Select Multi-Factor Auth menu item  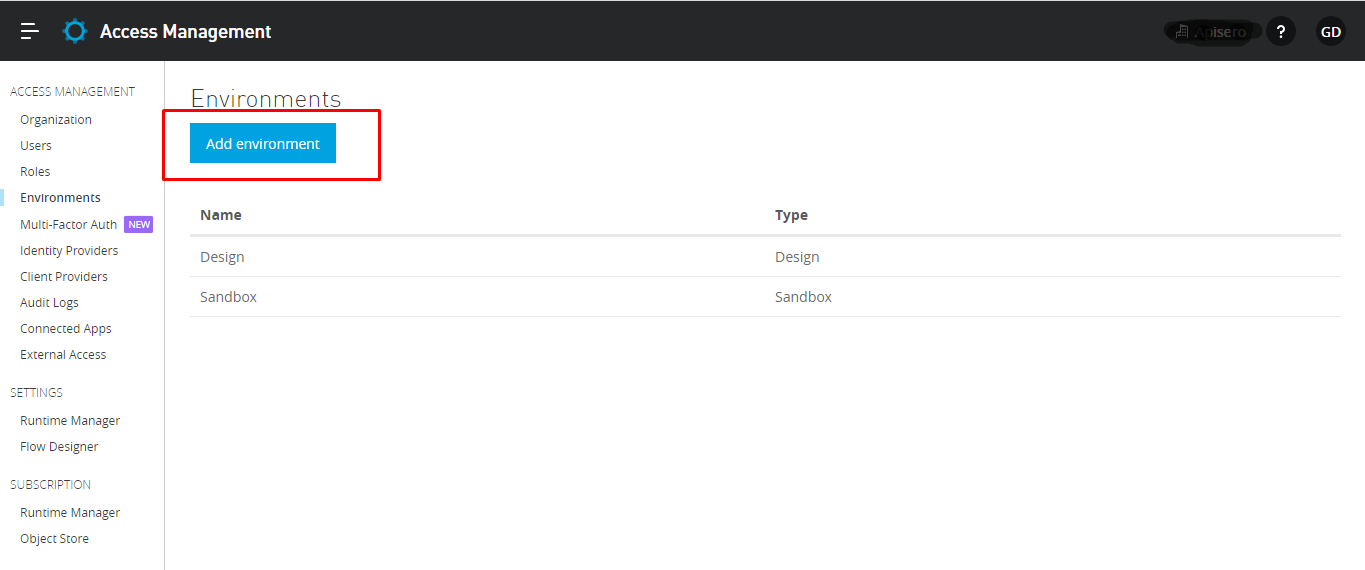[69, 224]
